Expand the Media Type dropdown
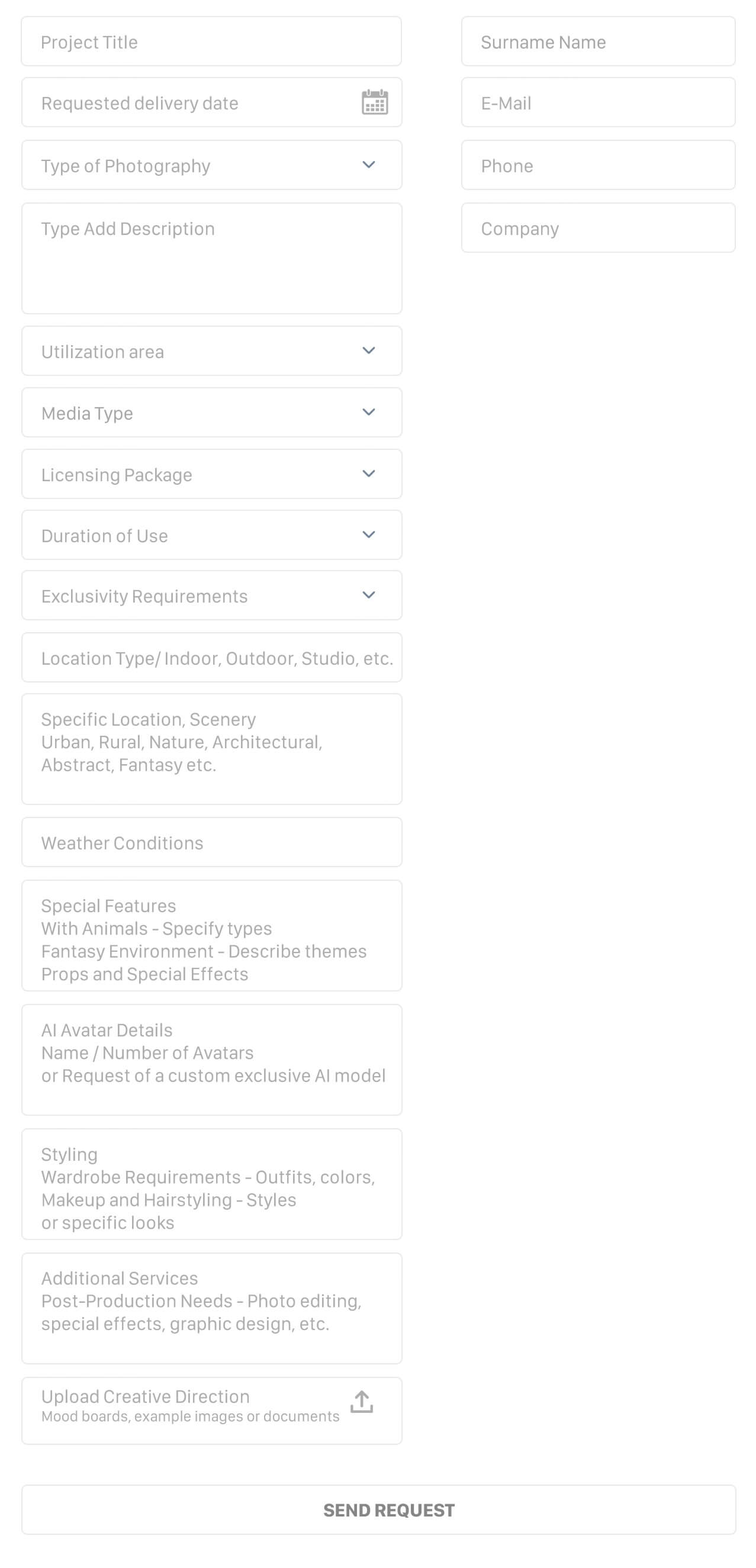Image resolution: width=756 pixels, height=1568 pixels. click(x=211, y=413)
